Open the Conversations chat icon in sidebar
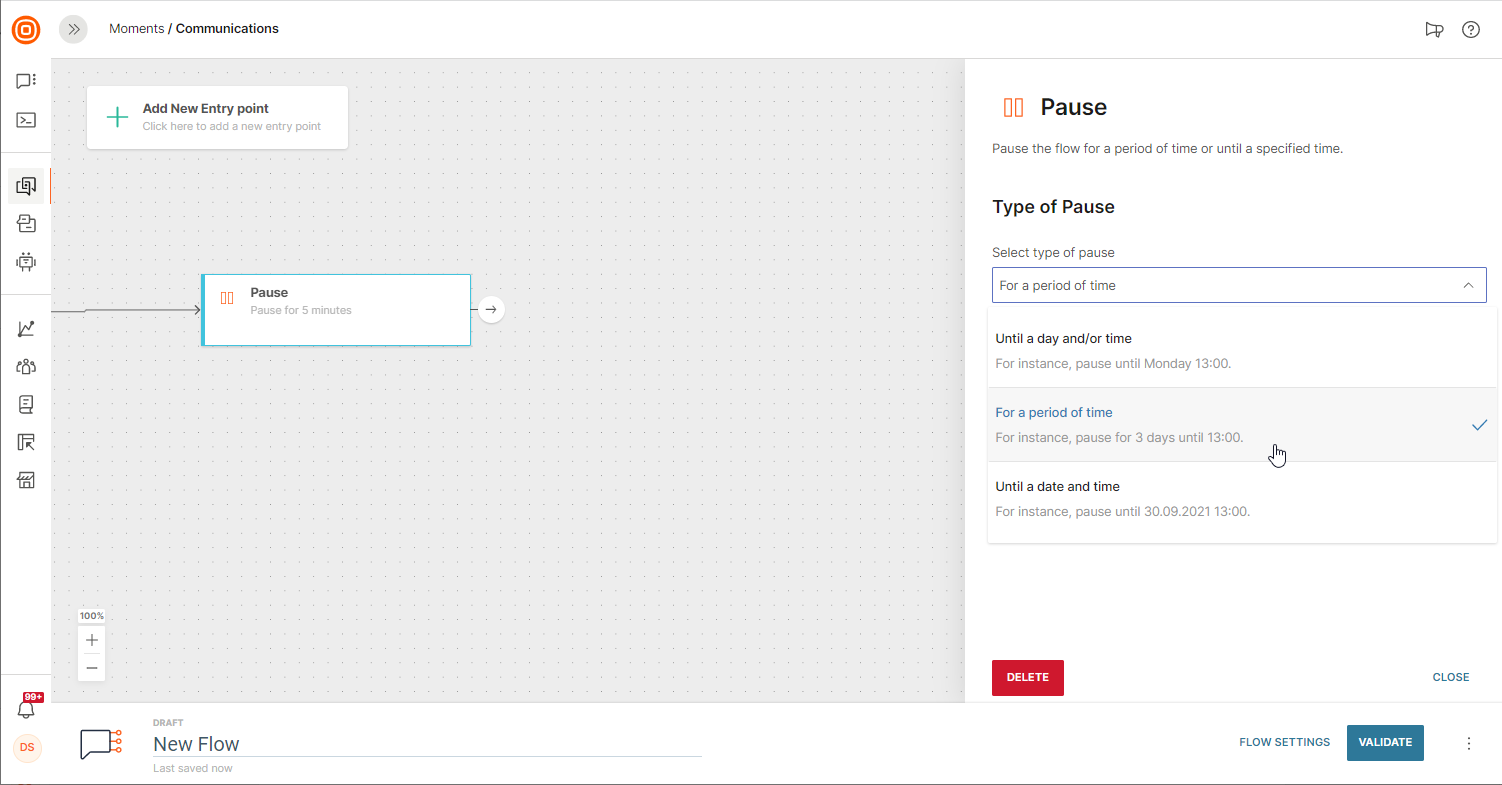The height and width of the screenshot is (785, 1502). [x=26, y=81]
